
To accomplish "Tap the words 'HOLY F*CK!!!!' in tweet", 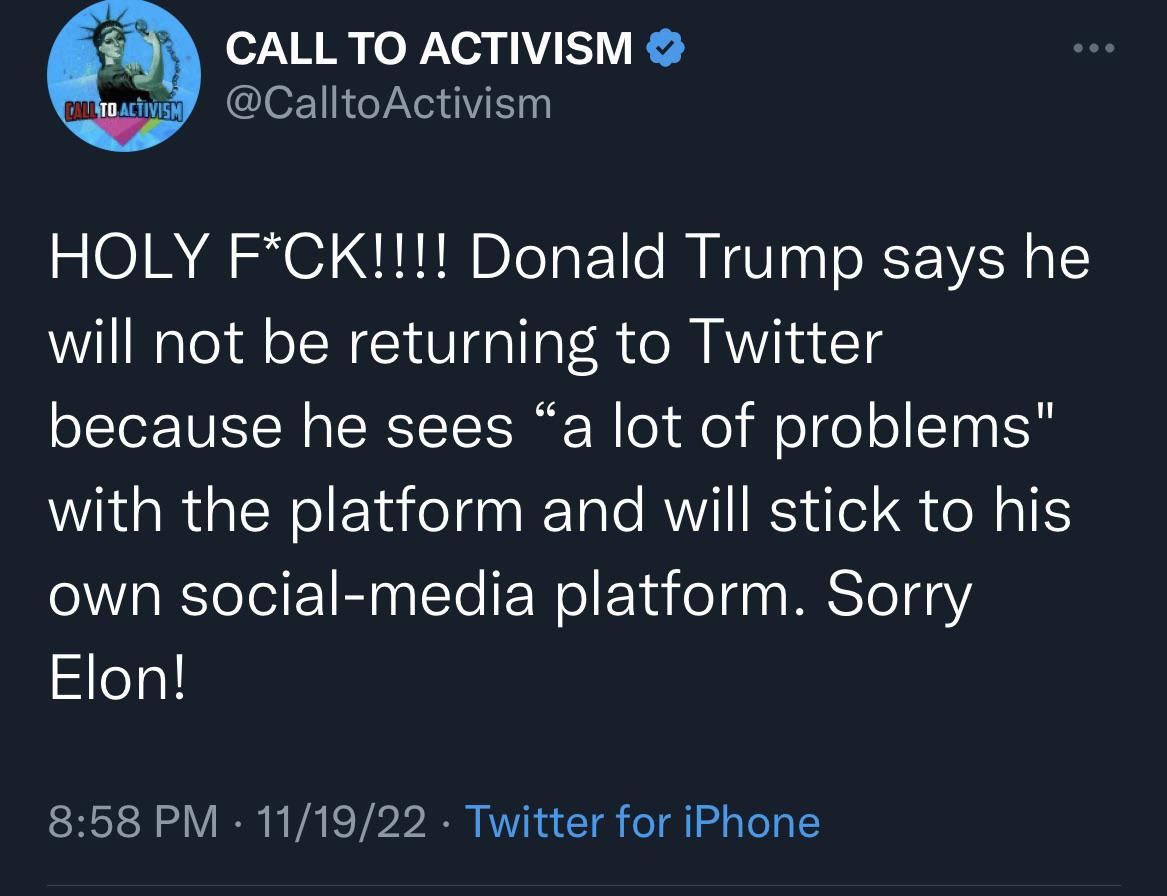I will tap(250, 258).
